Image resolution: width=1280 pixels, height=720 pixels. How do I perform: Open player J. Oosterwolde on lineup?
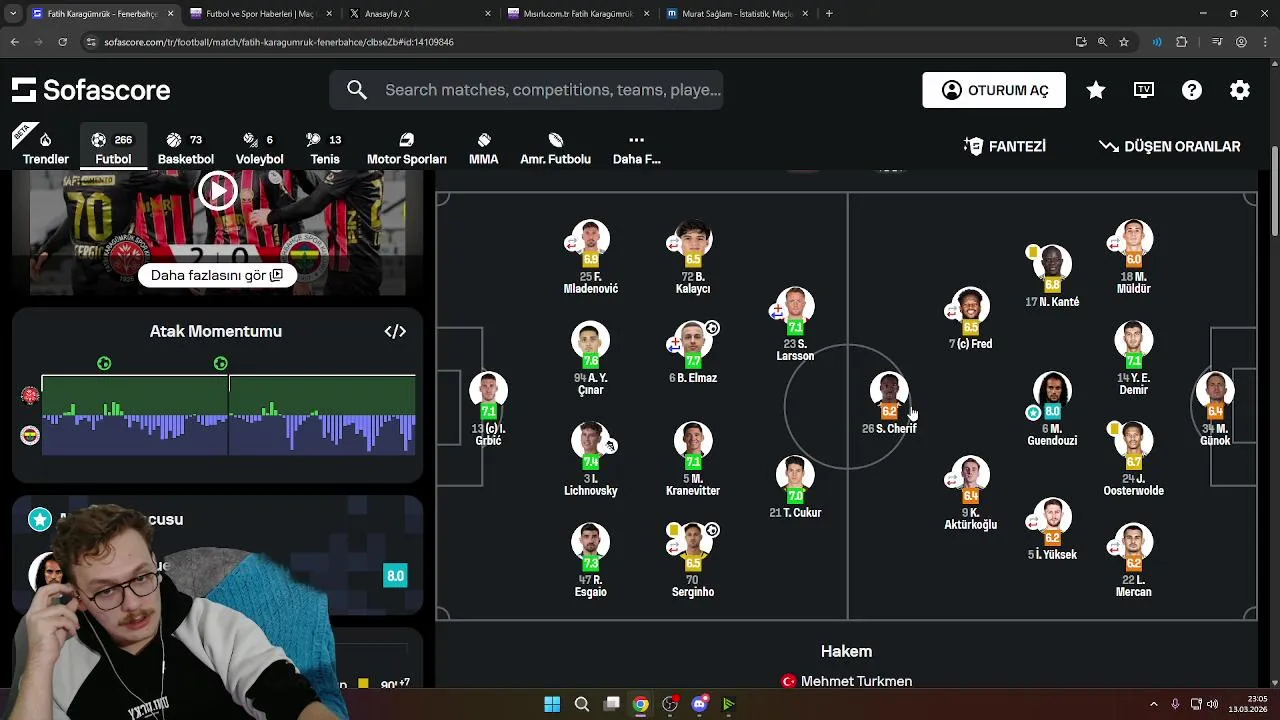pyautogui.click(x=1134, y=460)
